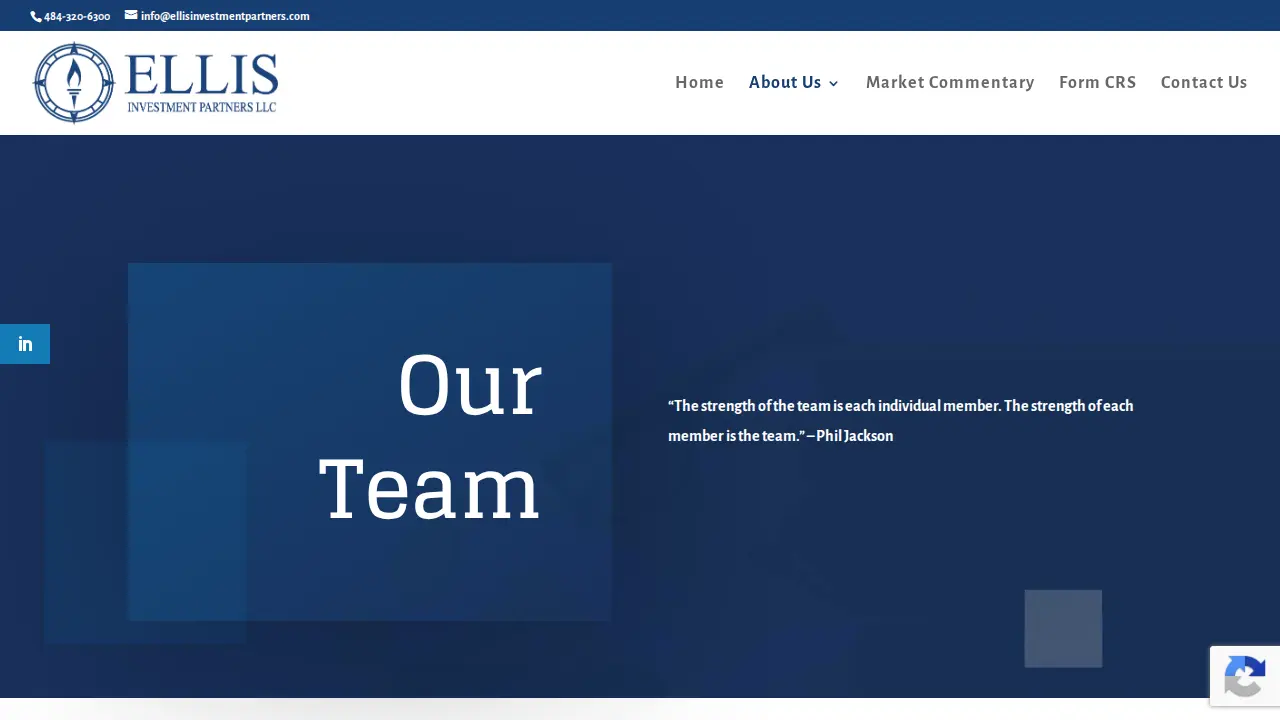Open the reCAPTCHA badge

[1245, 676]
